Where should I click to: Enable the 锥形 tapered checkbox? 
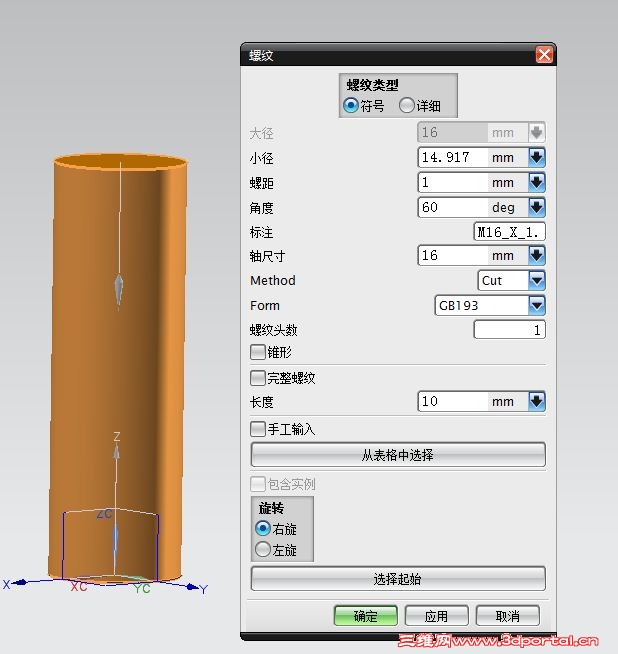coord(258,352)
